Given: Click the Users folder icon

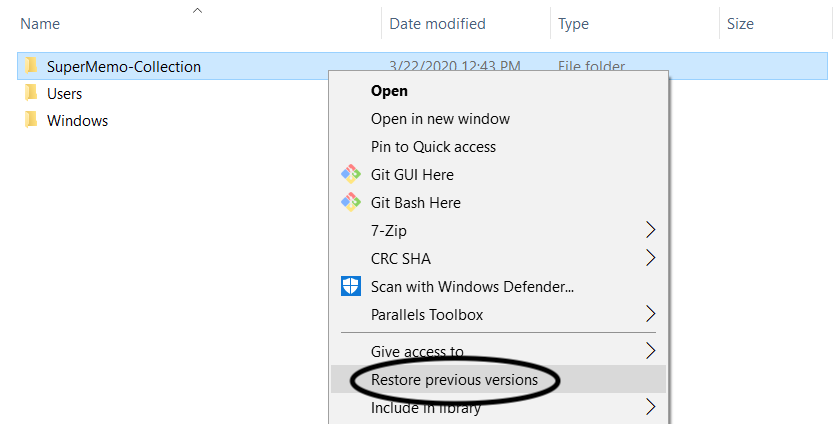Looking at the screenshot, I should (x=31, y=93).
